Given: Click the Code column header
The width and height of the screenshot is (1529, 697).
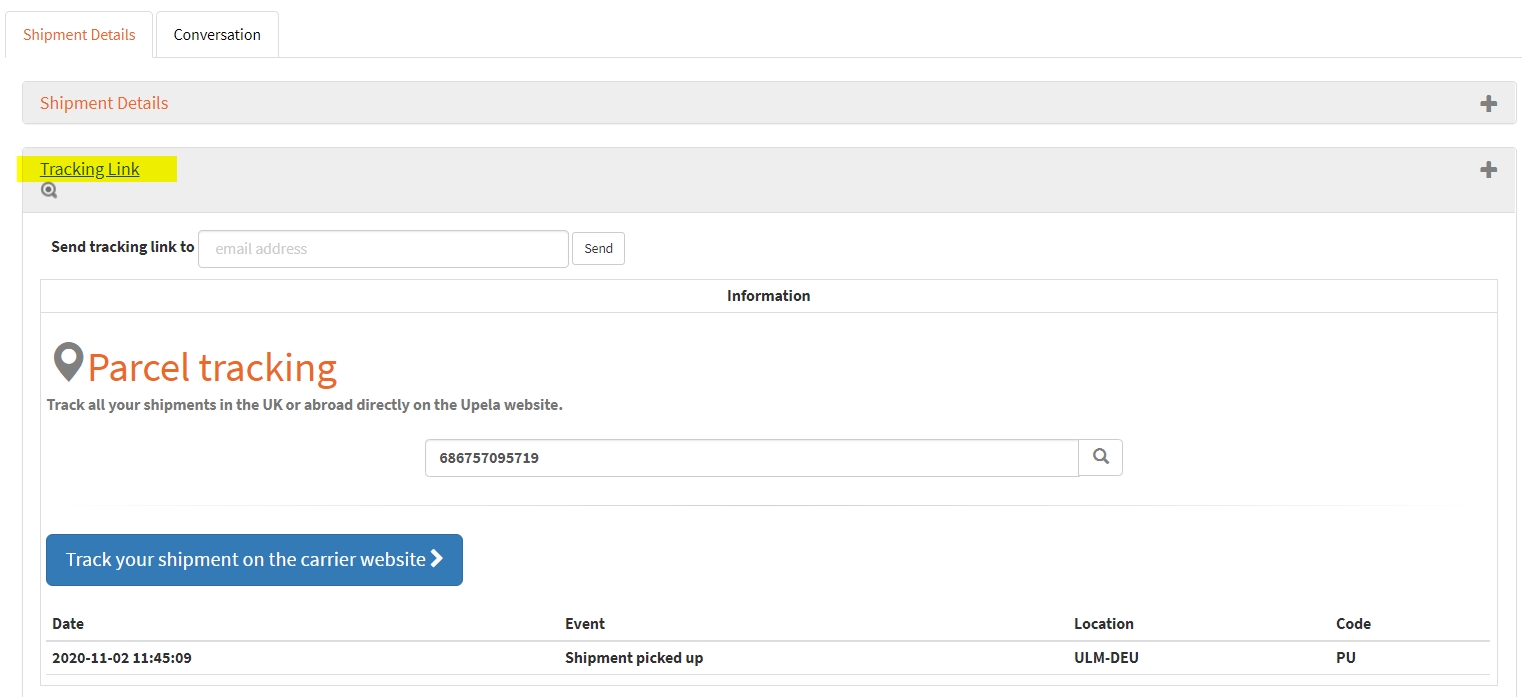Looking at the screenshot, I should pos(1353,624).
